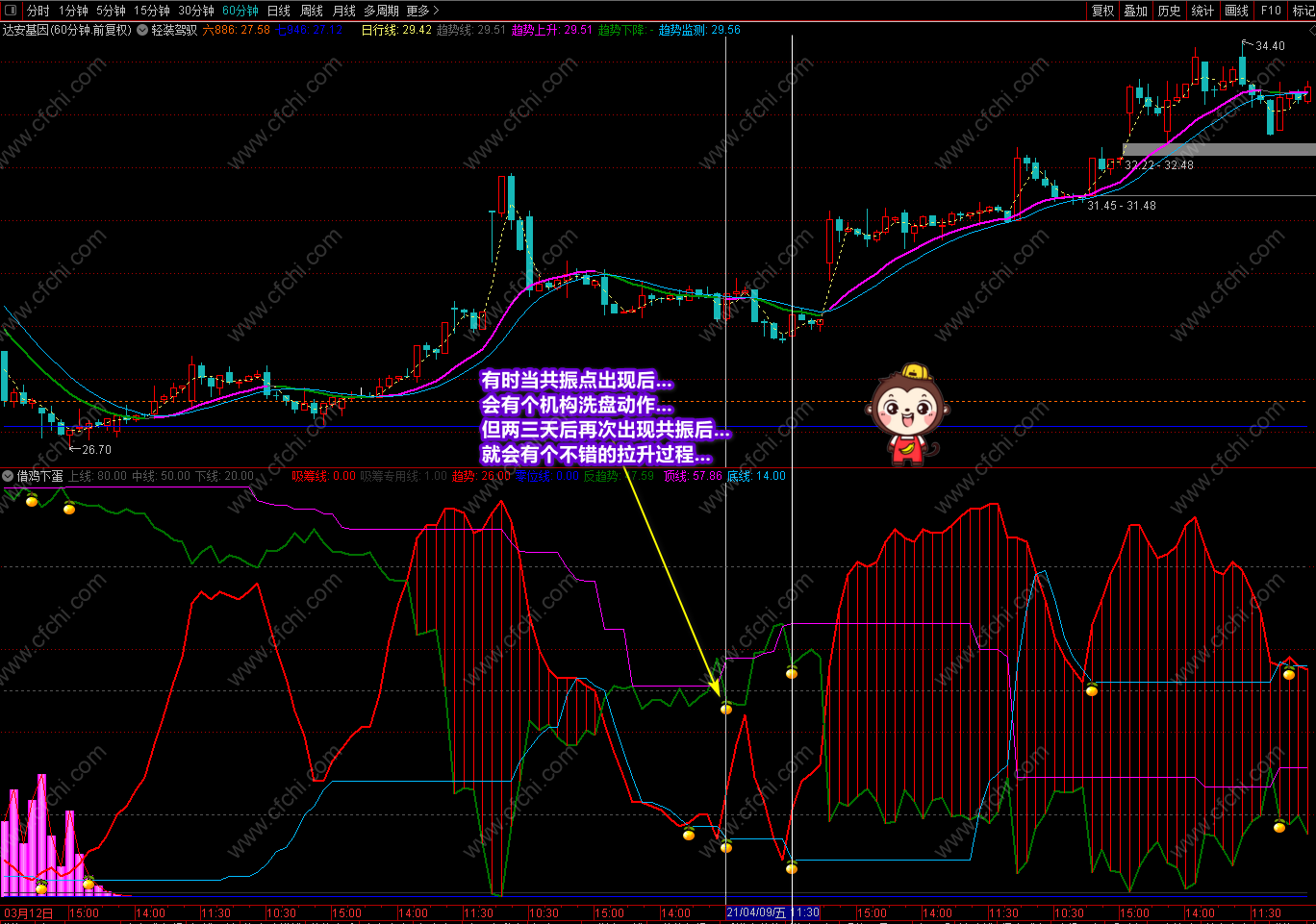The width and height of the screenshot is (1316, 924).
Task: Click the 34.40 high price marker
Action: pyautogui.click(x=1270, y=45)
